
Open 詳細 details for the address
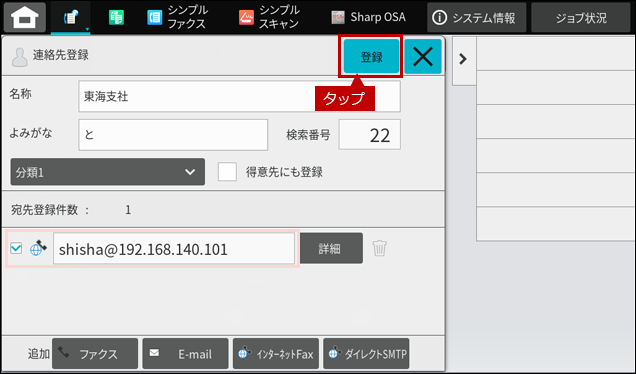[x=331, y=248]
